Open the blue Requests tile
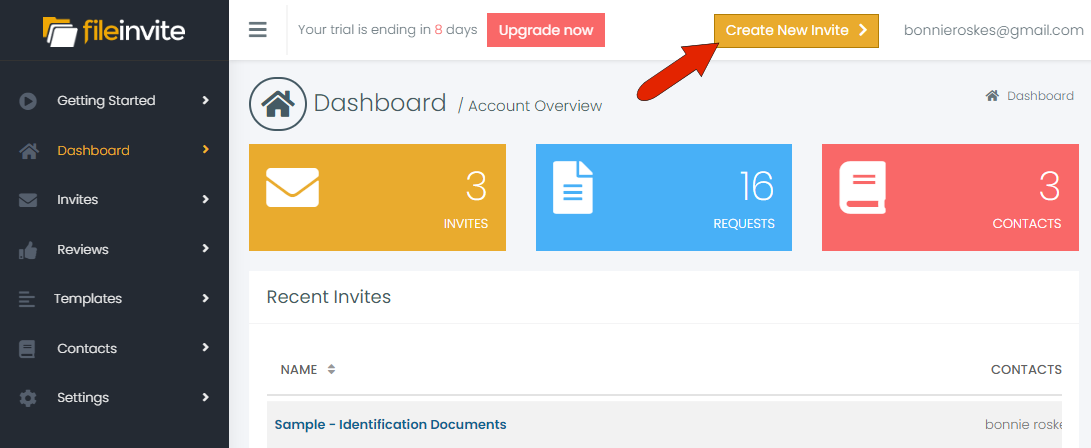Screen dimensions: 1091x448 (x=664, y=197)
